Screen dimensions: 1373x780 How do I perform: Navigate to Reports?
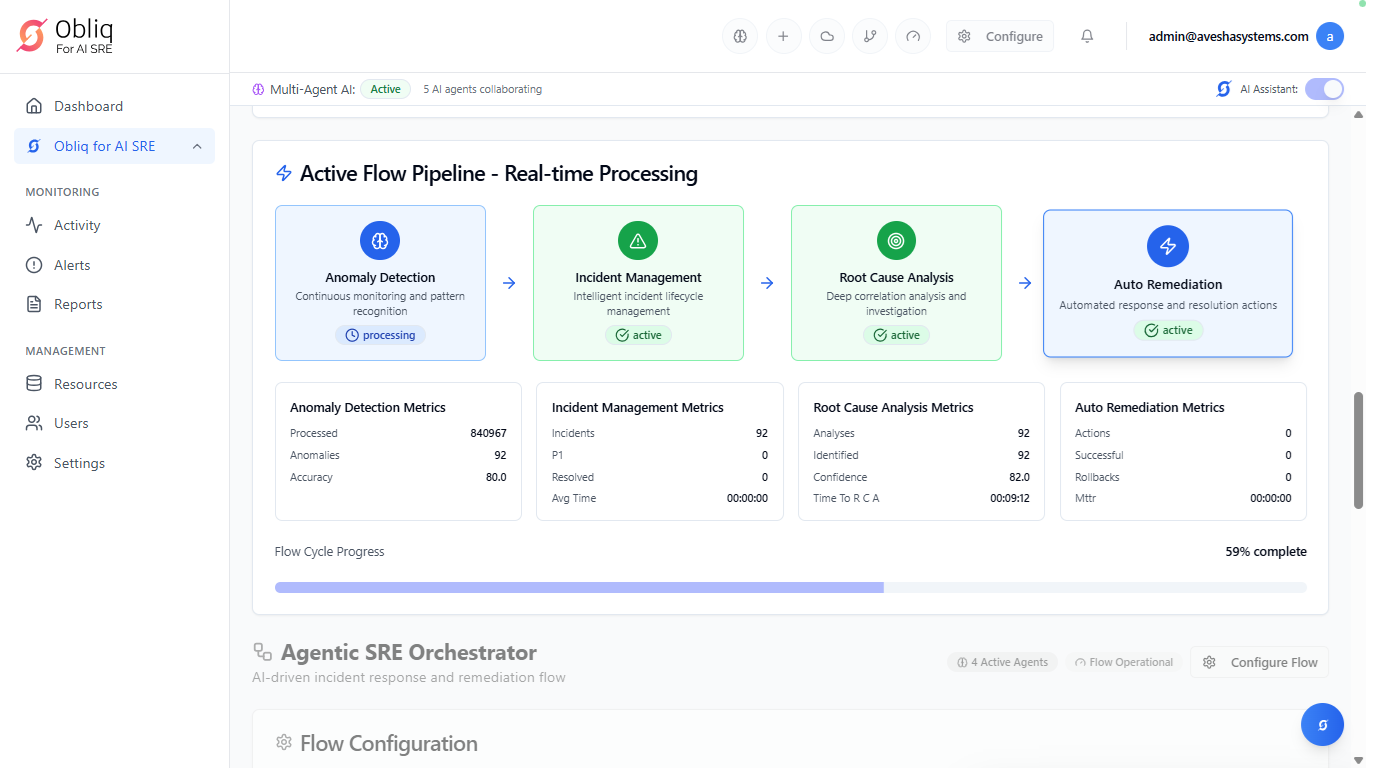pyautogui.click(x=114, y=304)
